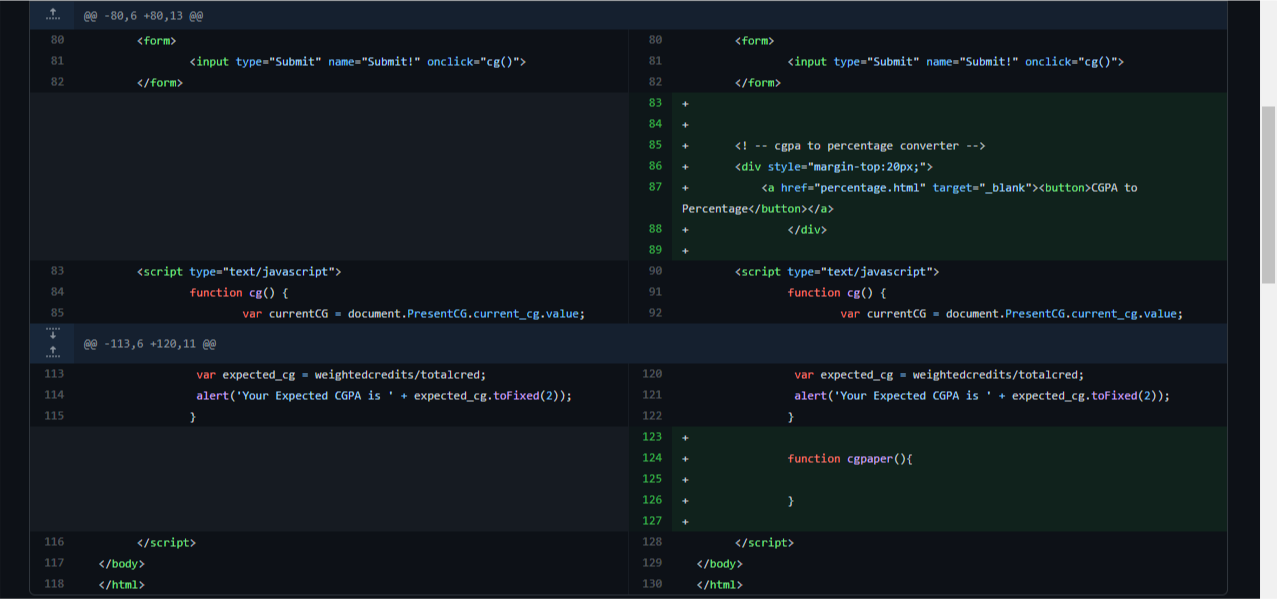Click line number 90 in the new file
Image resolution: width=1277 pixels, height=599 pixels.
655,271
